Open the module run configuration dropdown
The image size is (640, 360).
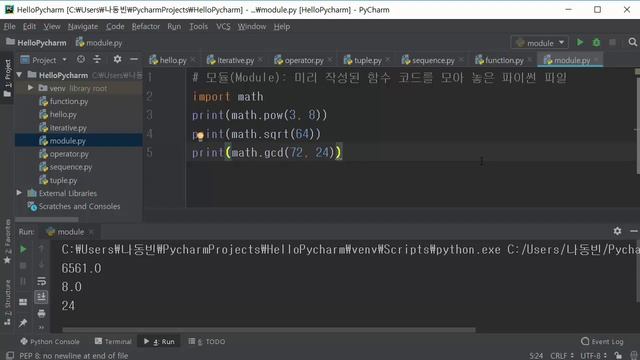539,43
